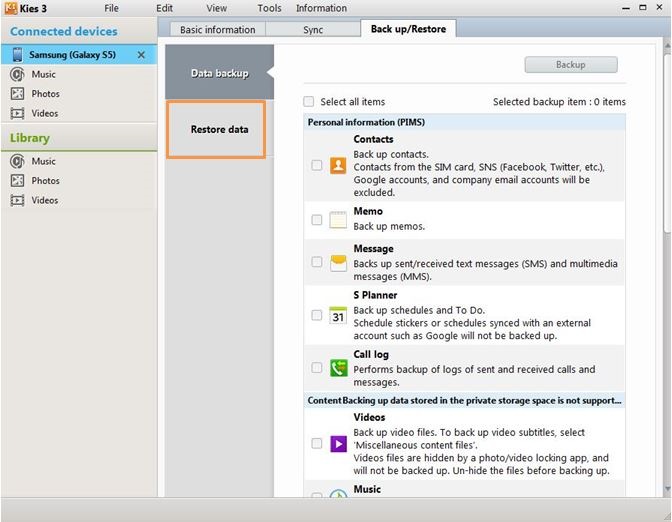
Task: Click the Content section header
Action: point(465,400)
